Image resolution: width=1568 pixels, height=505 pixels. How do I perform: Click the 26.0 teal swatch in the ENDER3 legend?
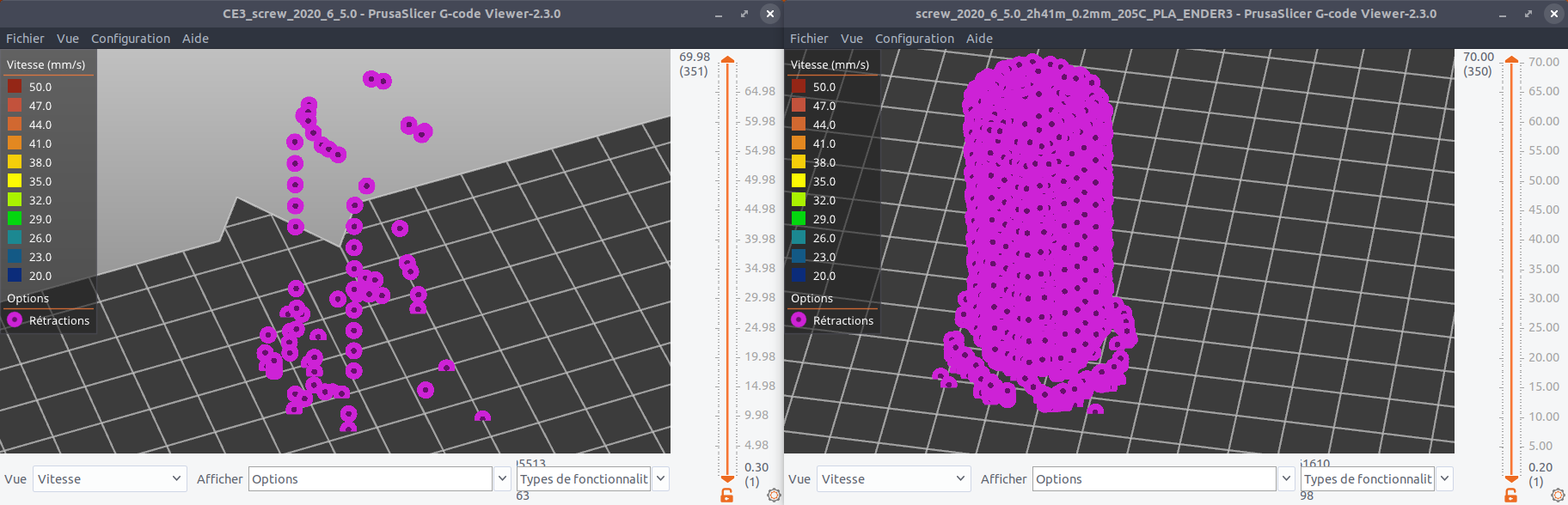pos(799,238)
